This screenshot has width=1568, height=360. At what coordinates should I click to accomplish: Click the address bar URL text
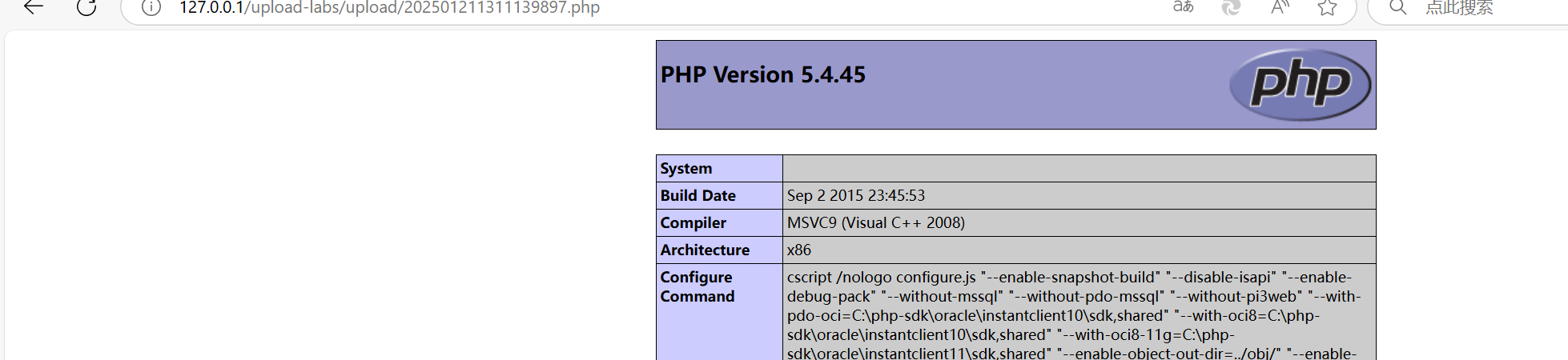click(x=389, y=7)
